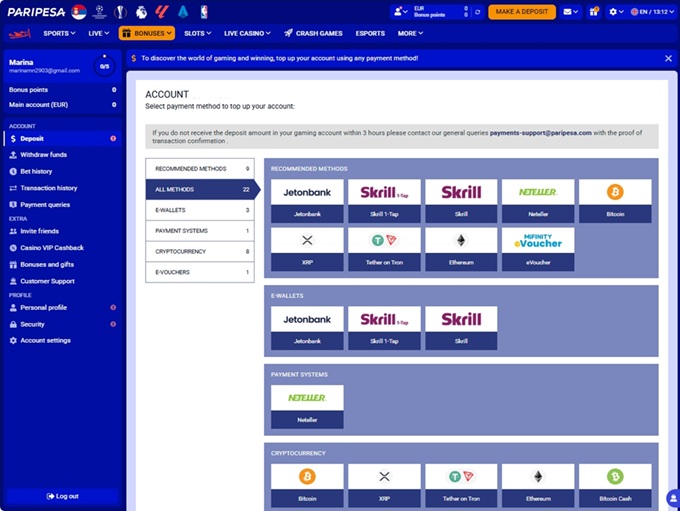Click the messages envelope icon
The image size is (680, 511).
click(x=568, y=12)
